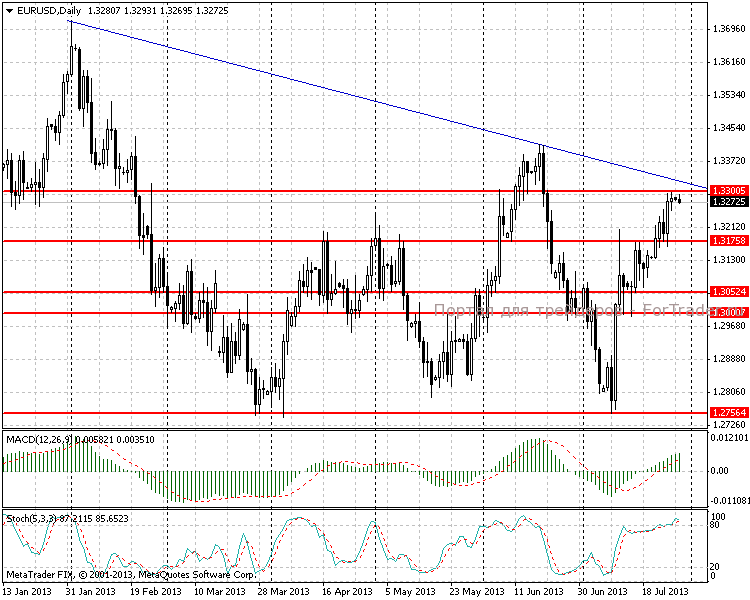Click 1.28880 on the price axis
This screenshot has width=750, height=600.
click(x=729, y=359)
